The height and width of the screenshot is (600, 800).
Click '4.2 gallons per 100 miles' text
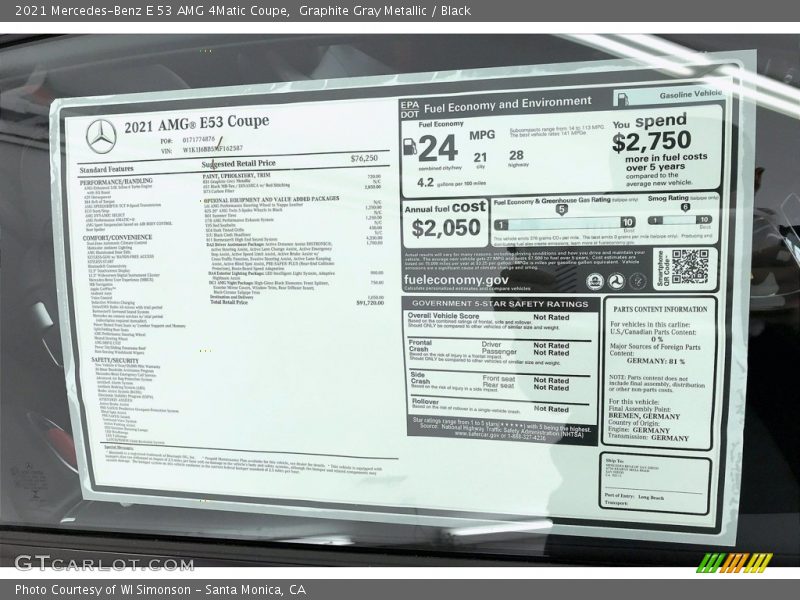pyautogui.click(x=451, y=182)
